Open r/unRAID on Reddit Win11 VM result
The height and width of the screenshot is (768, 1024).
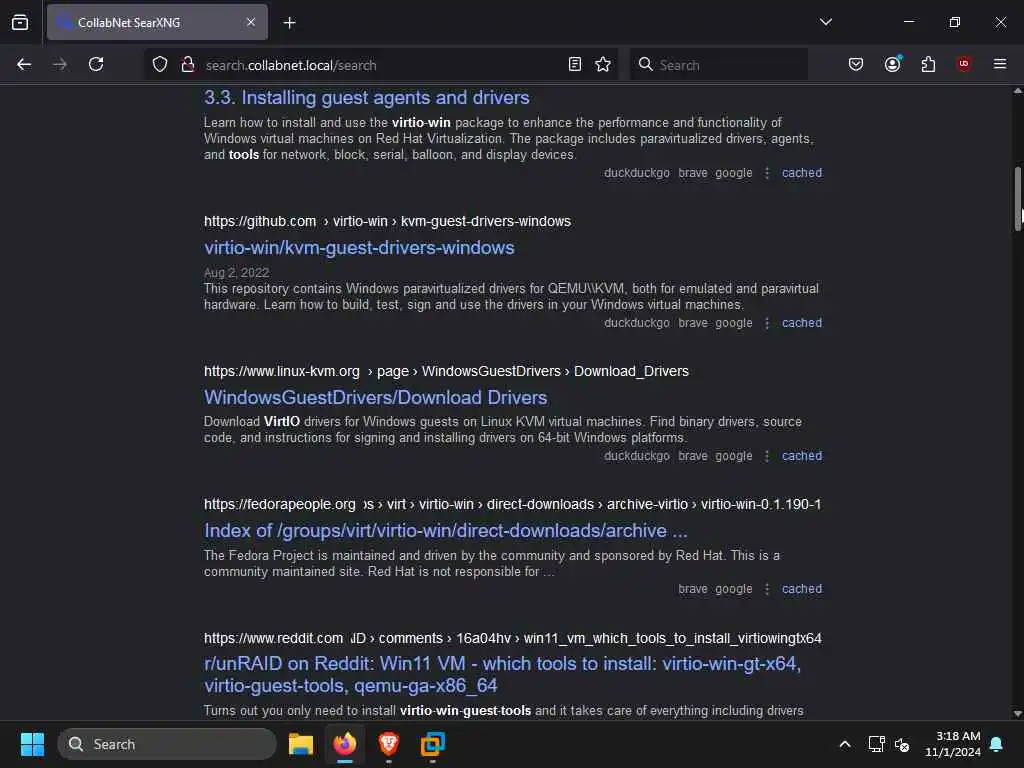(502, 675)
